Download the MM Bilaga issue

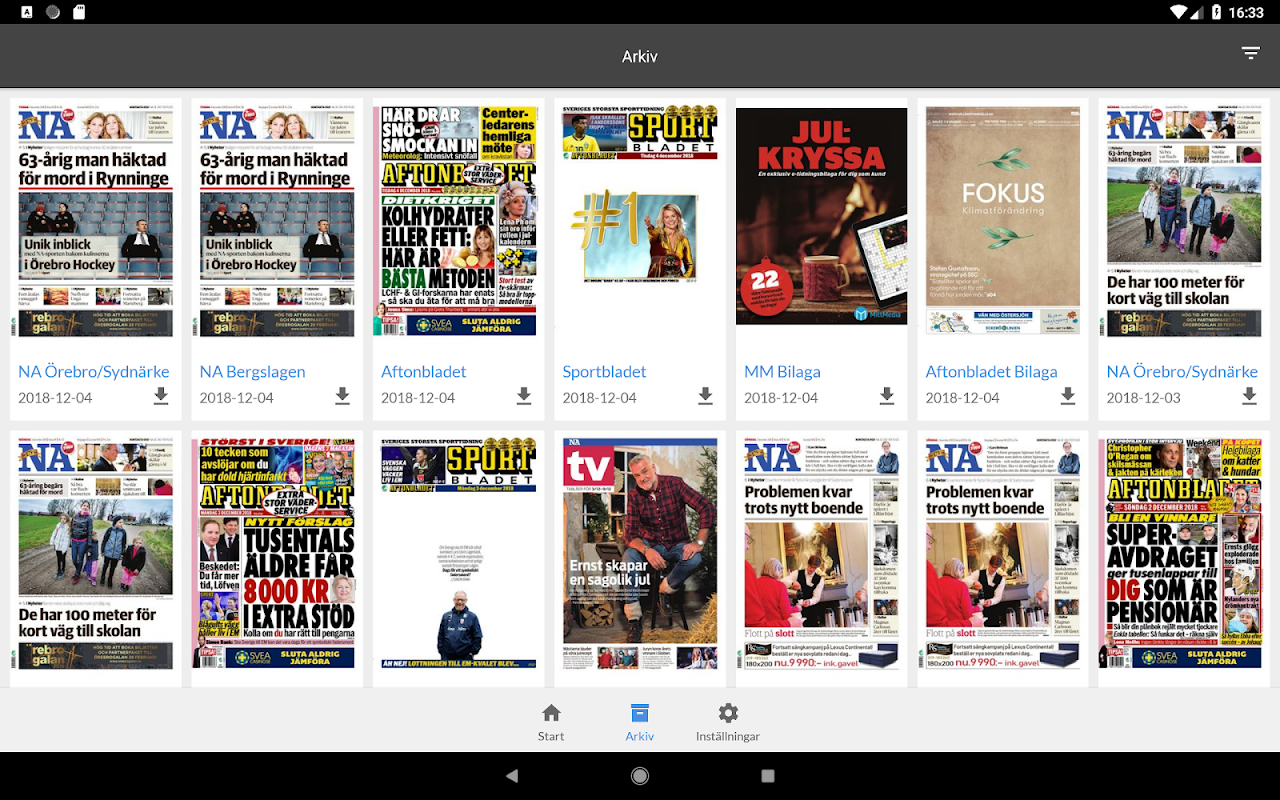pyautogui.click(x=887, y=397)
